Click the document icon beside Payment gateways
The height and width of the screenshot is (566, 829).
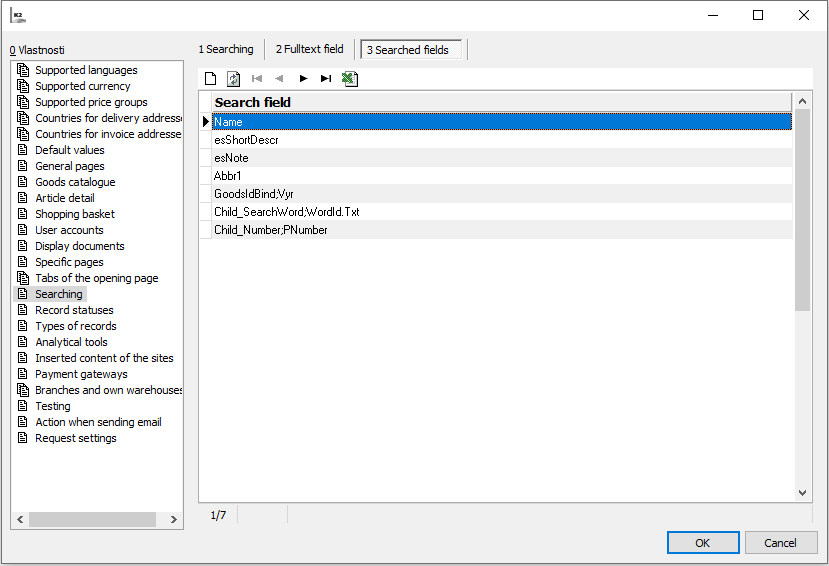point(23,374)
